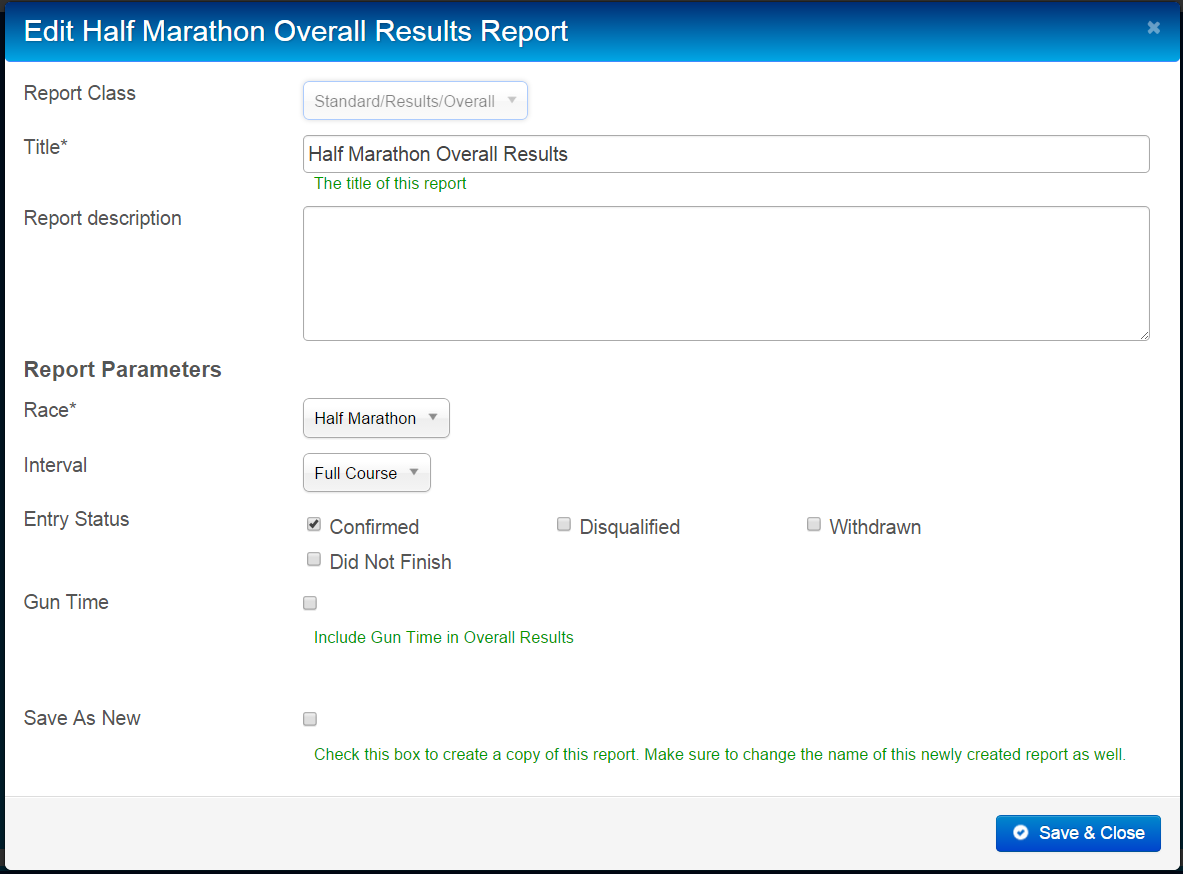Check the Withdrawn entry status
This screenshot has height=874, width=1183.
(x=813, y=525)
